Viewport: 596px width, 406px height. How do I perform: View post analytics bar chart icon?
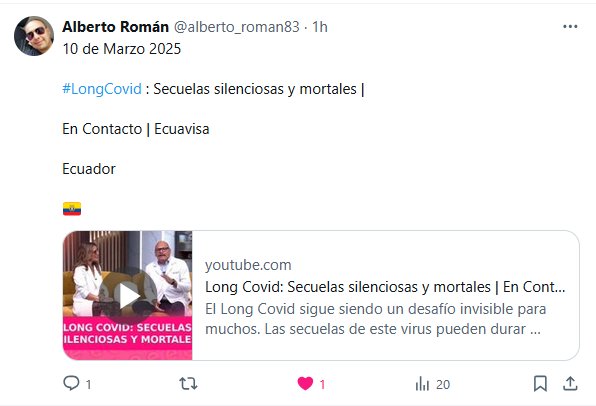422,384
